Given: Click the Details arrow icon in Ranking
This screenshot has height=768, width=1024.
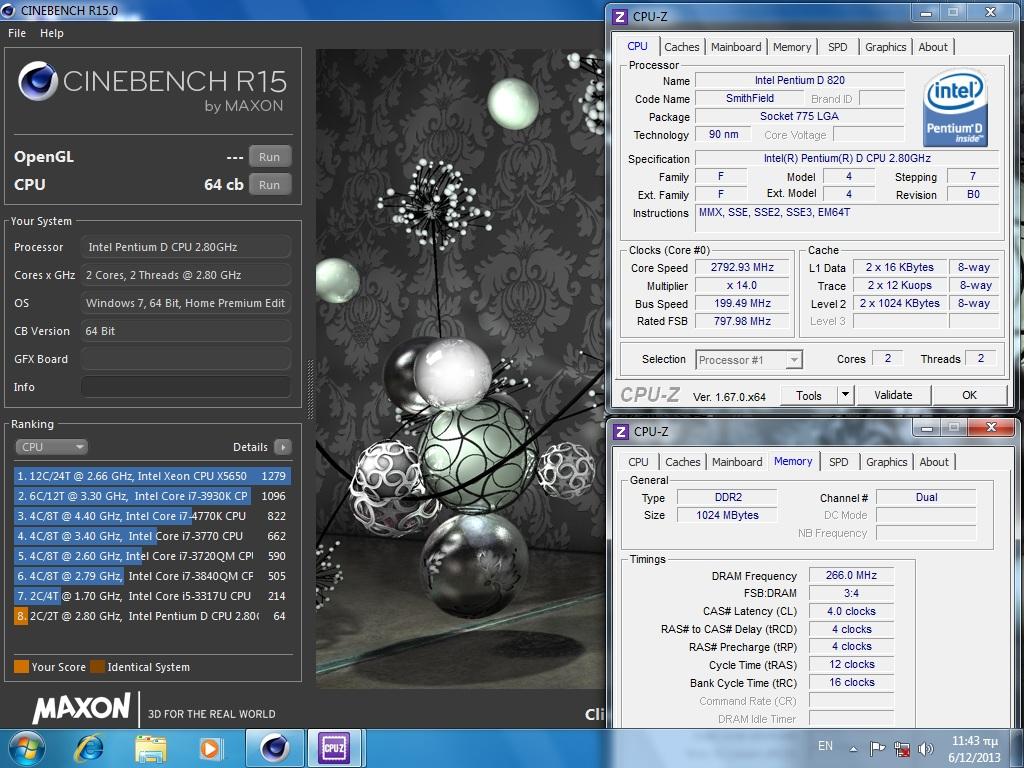Looking at the screenshot, I should click(x=282, y=447).
